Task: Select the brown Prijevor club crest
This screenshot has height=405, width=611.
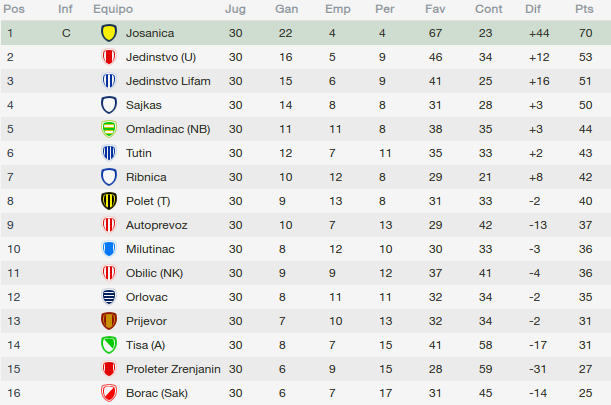Action: tap(109, 321)
